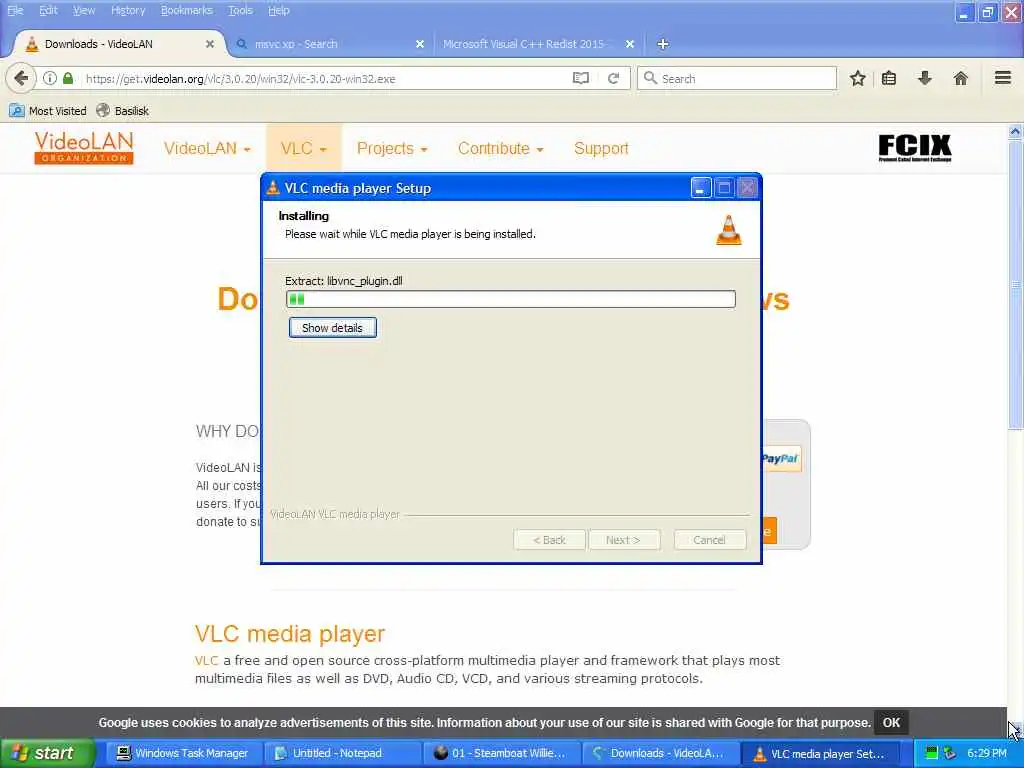Screen dimensions: 1024x768
Task: Close the Downloads - VideoLAN tab
Action: click(x=210, y=44)
